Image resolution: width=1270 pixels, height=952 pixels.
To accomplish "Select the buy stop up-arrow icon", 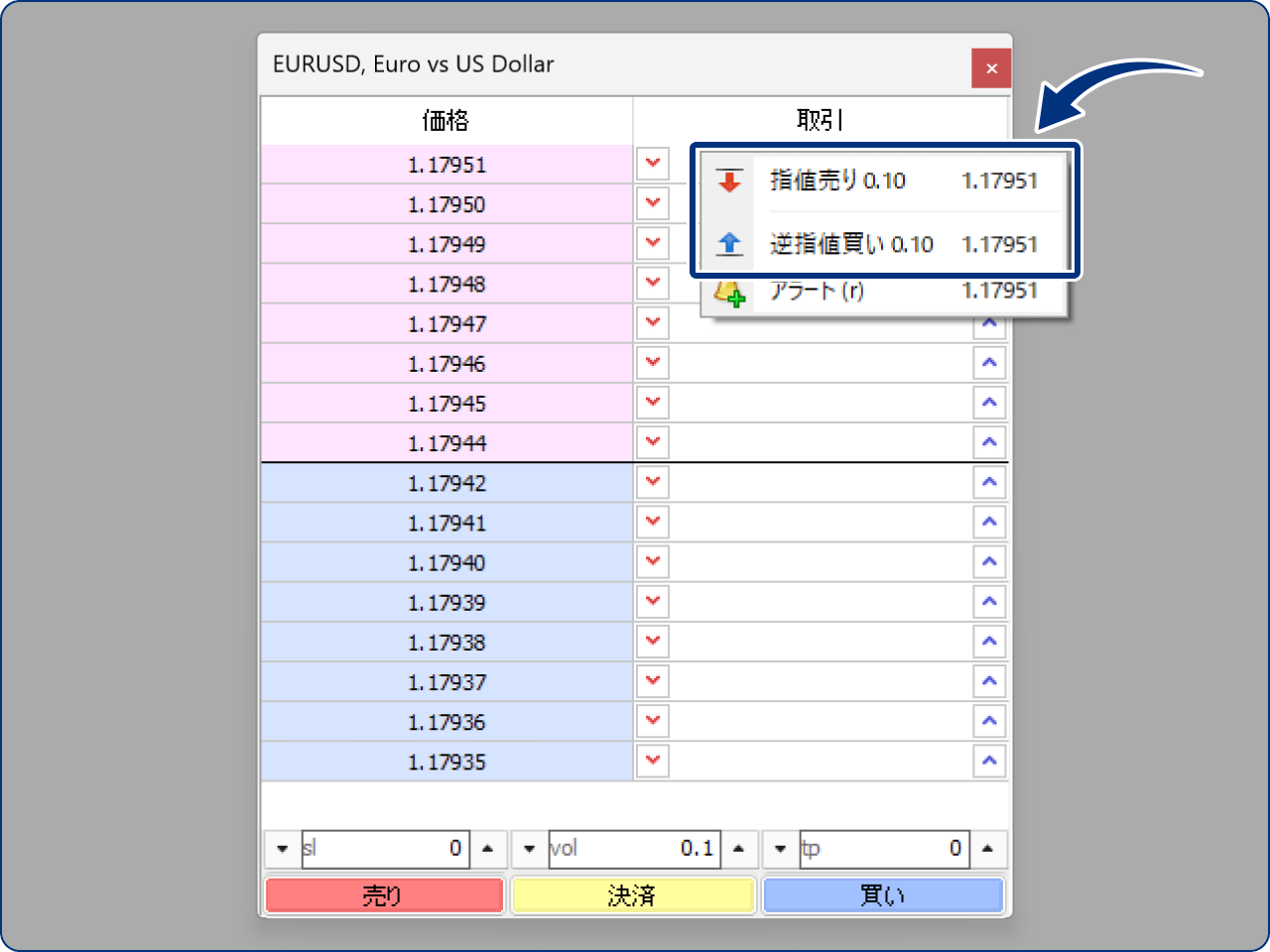I will (x=730, y=244).
